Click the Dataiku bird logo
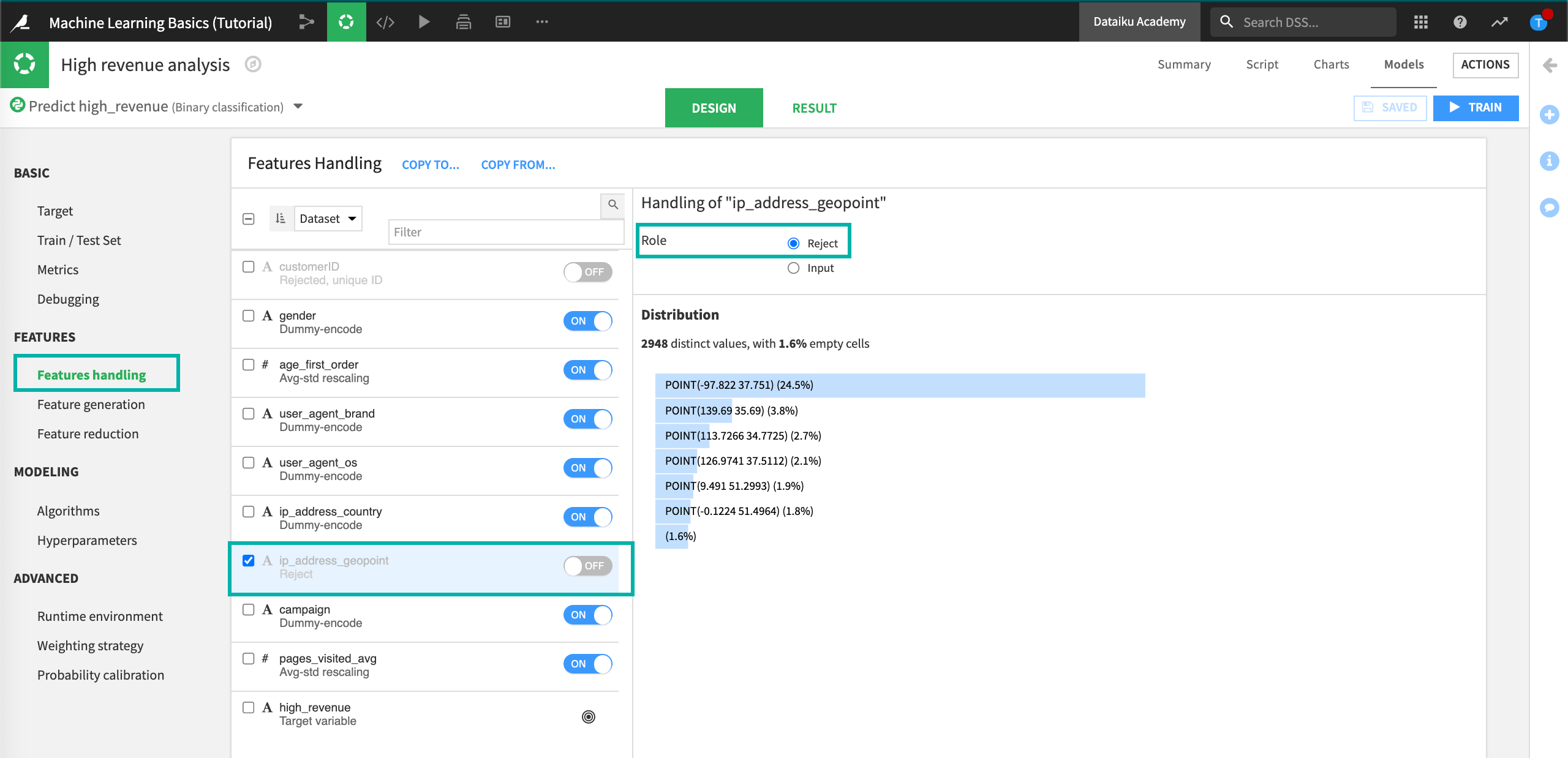1568x758 pixels. (x=21, y=23)
